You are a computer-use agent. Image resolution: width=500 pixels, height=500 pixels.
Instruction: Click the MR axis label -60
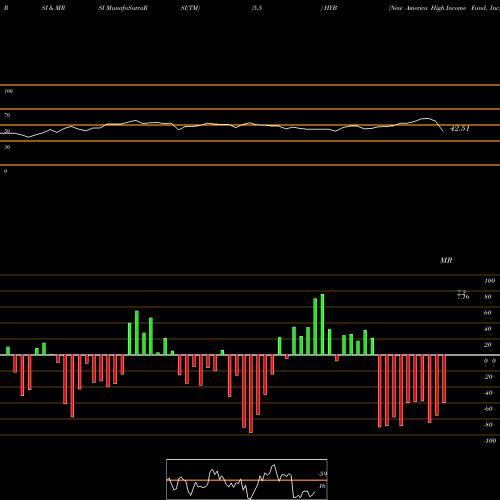pos(488,409)
